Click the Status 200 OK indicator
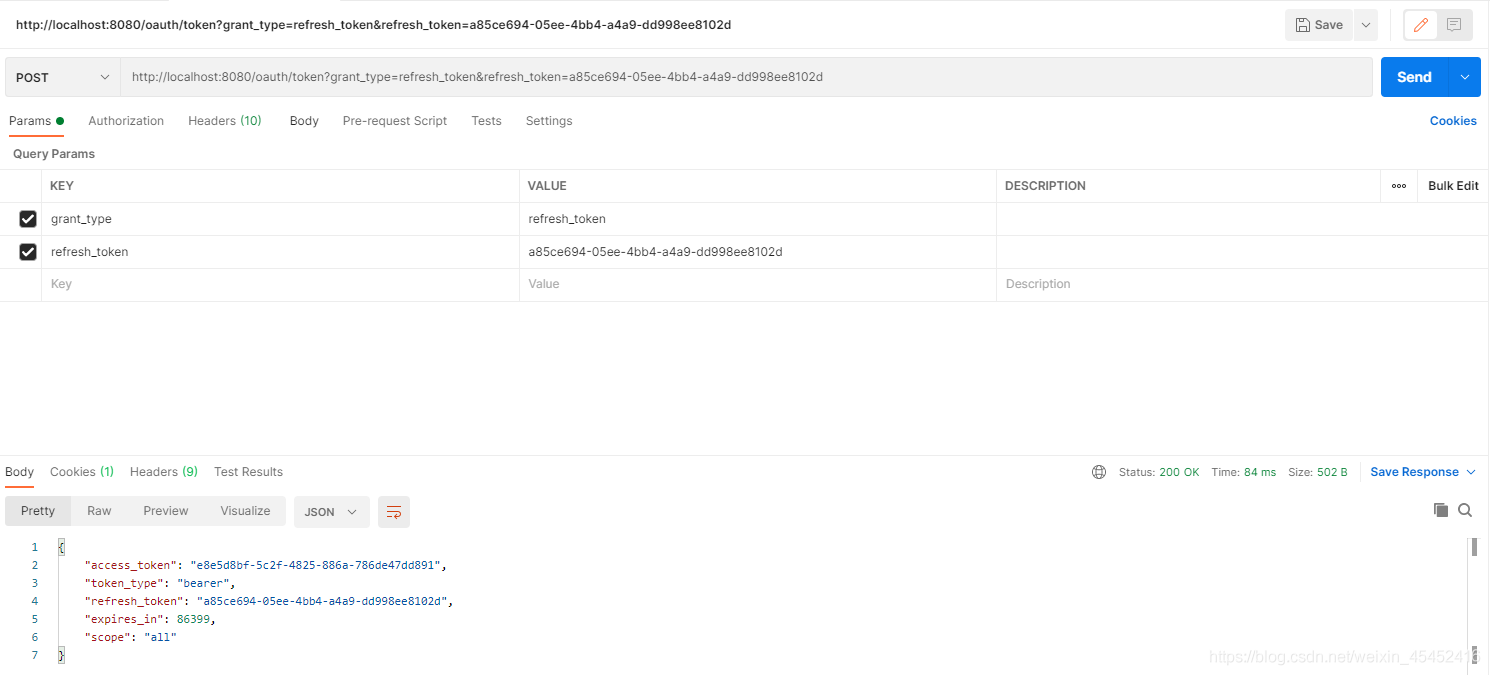1490x675 pixels. (1159, 472)
